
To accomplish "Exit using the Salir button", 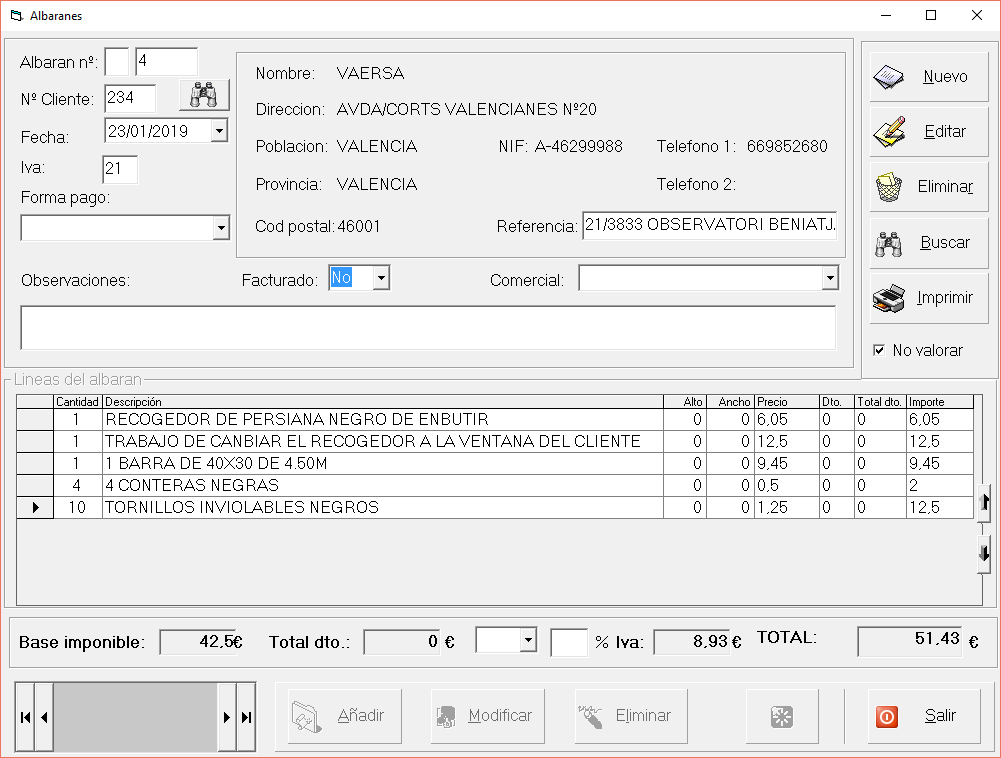I will coord(924,716).
